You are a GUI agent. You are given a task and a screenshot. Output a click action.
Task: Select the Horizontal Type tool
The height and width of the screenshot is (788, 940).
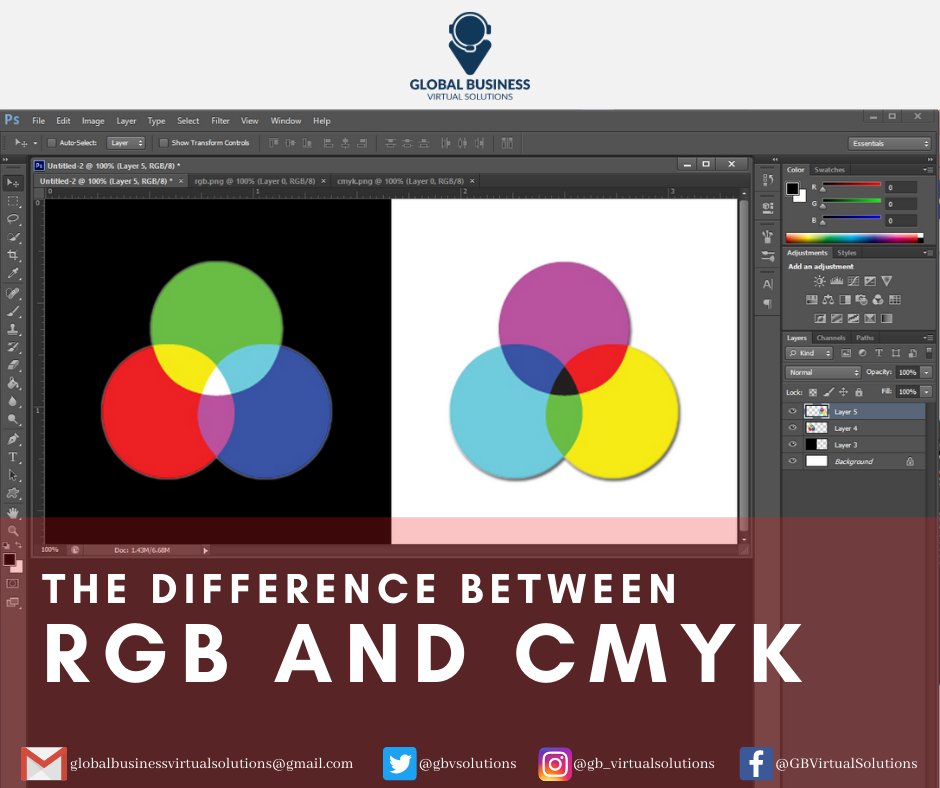13,457
